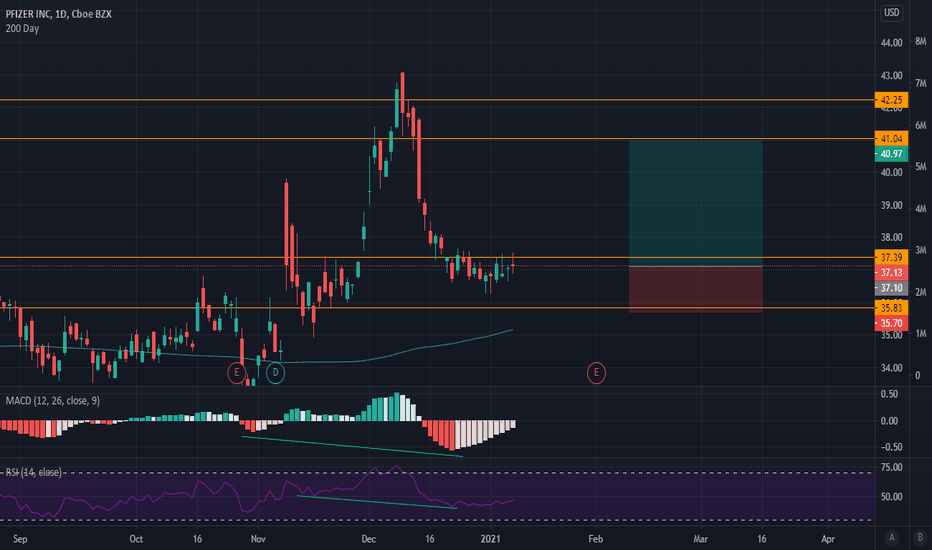The width and height of the screenshot is (932, 550).
Task: Click the Feb label on time axis
Action: [596, 539]
